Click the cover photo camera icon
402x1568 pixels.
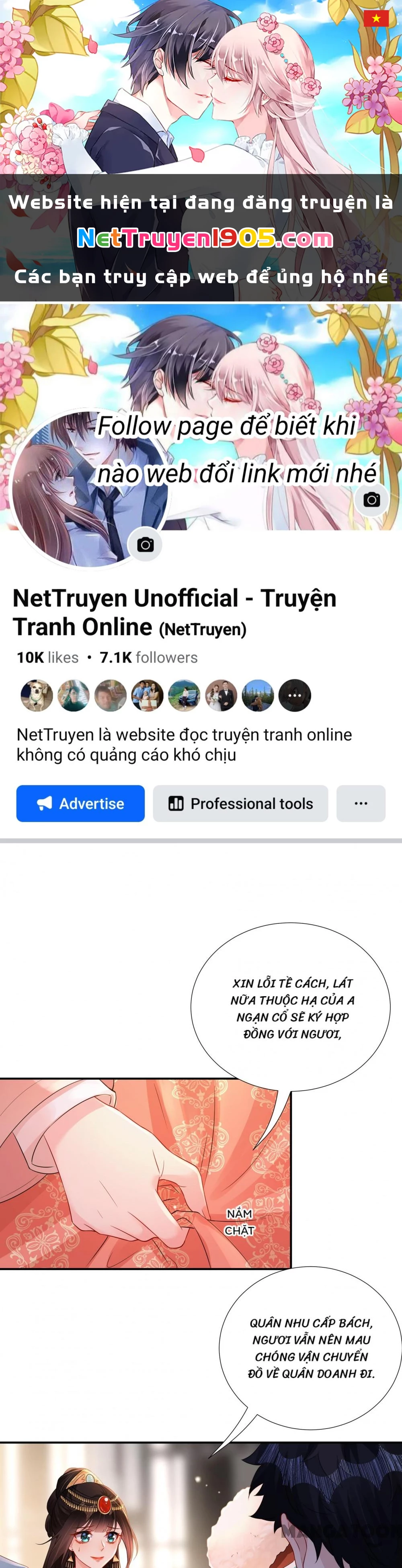pyautogui.click(x=371, y=500)
